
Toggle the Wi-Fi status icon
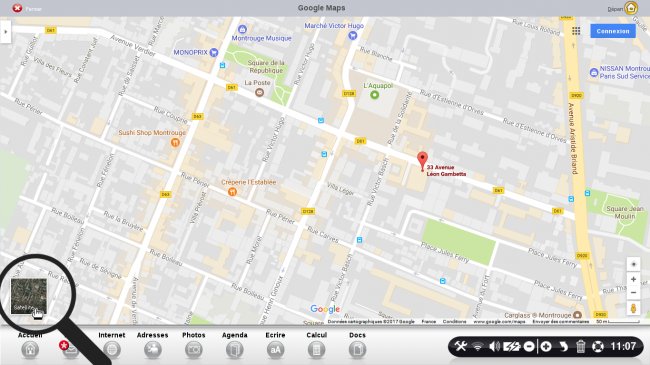478,347
